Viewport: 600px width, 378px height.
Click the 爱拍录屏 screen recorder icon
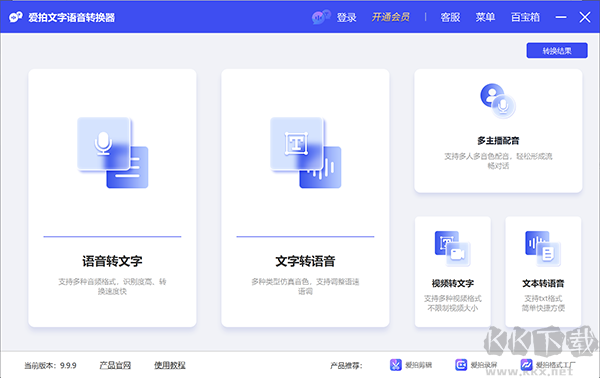pyautogui.click(x=461, y=365)
